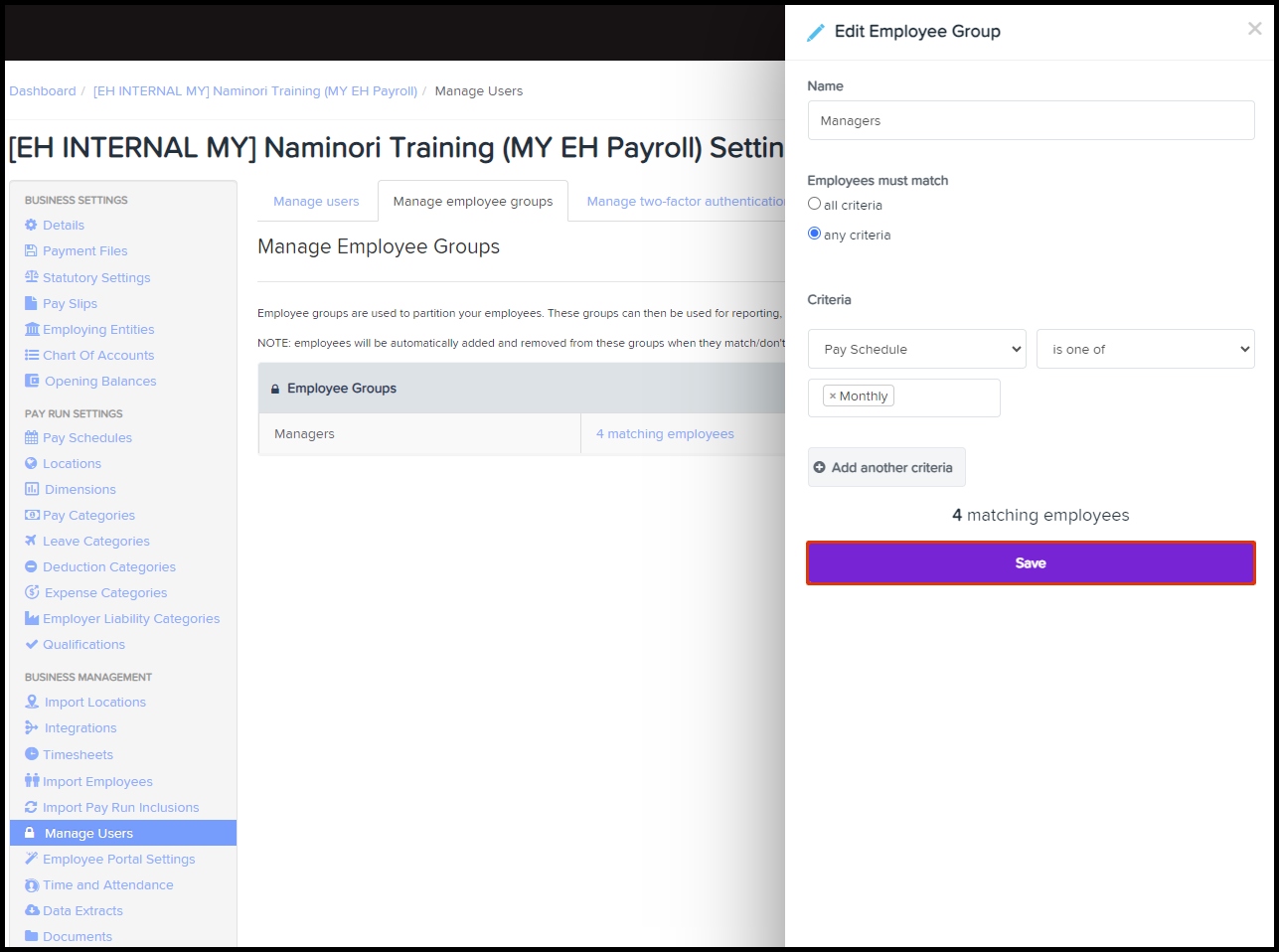Click the Import Employees people icon
The width and height of the screenshot is (1279, 952).
[32, 781]
